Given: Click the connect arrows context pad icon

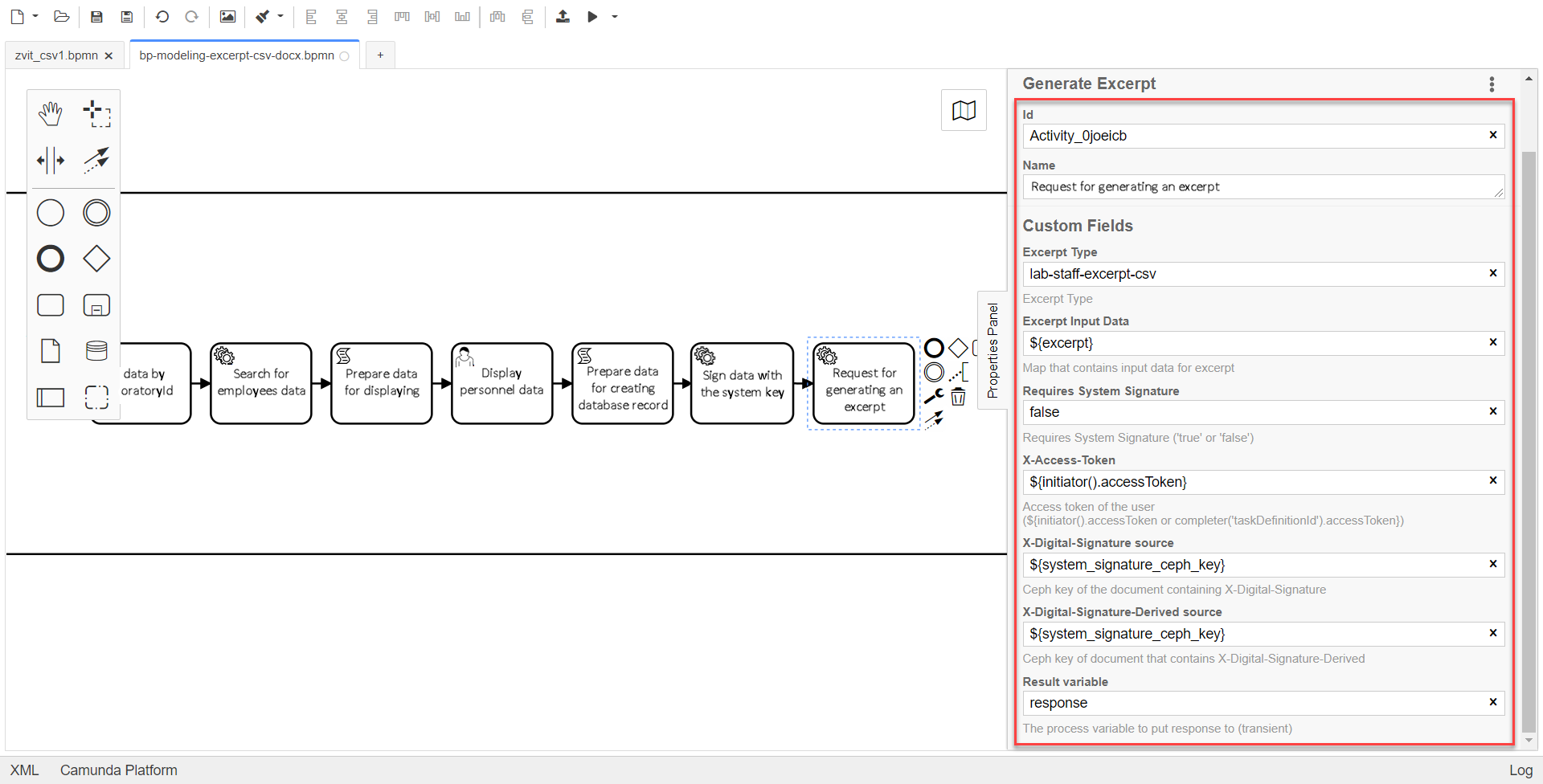Looking at the screenshot, I should point(934,419).
